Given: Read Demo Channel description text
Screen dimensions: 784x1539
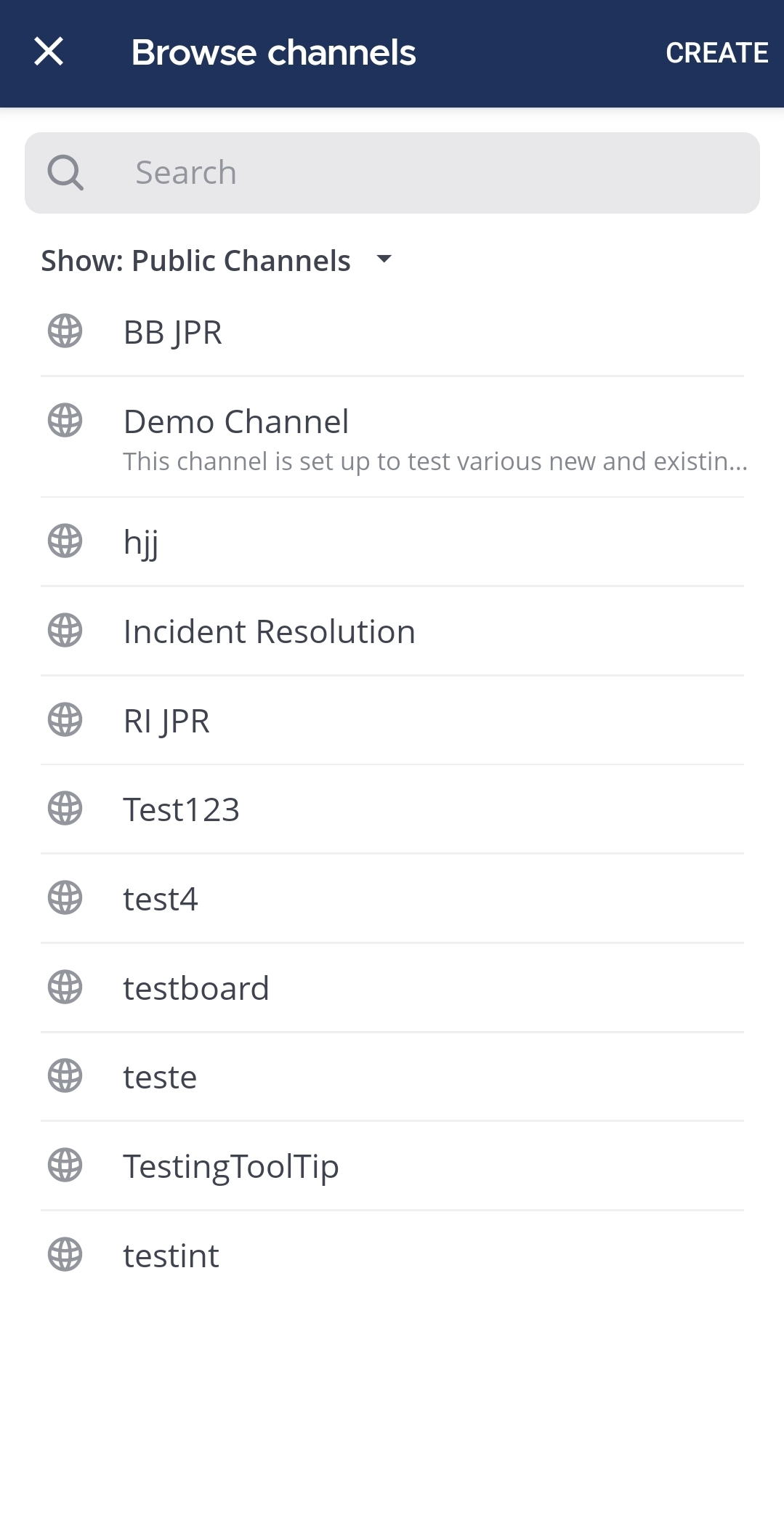Looking at the screenshot, I should (x=435, y=461).
